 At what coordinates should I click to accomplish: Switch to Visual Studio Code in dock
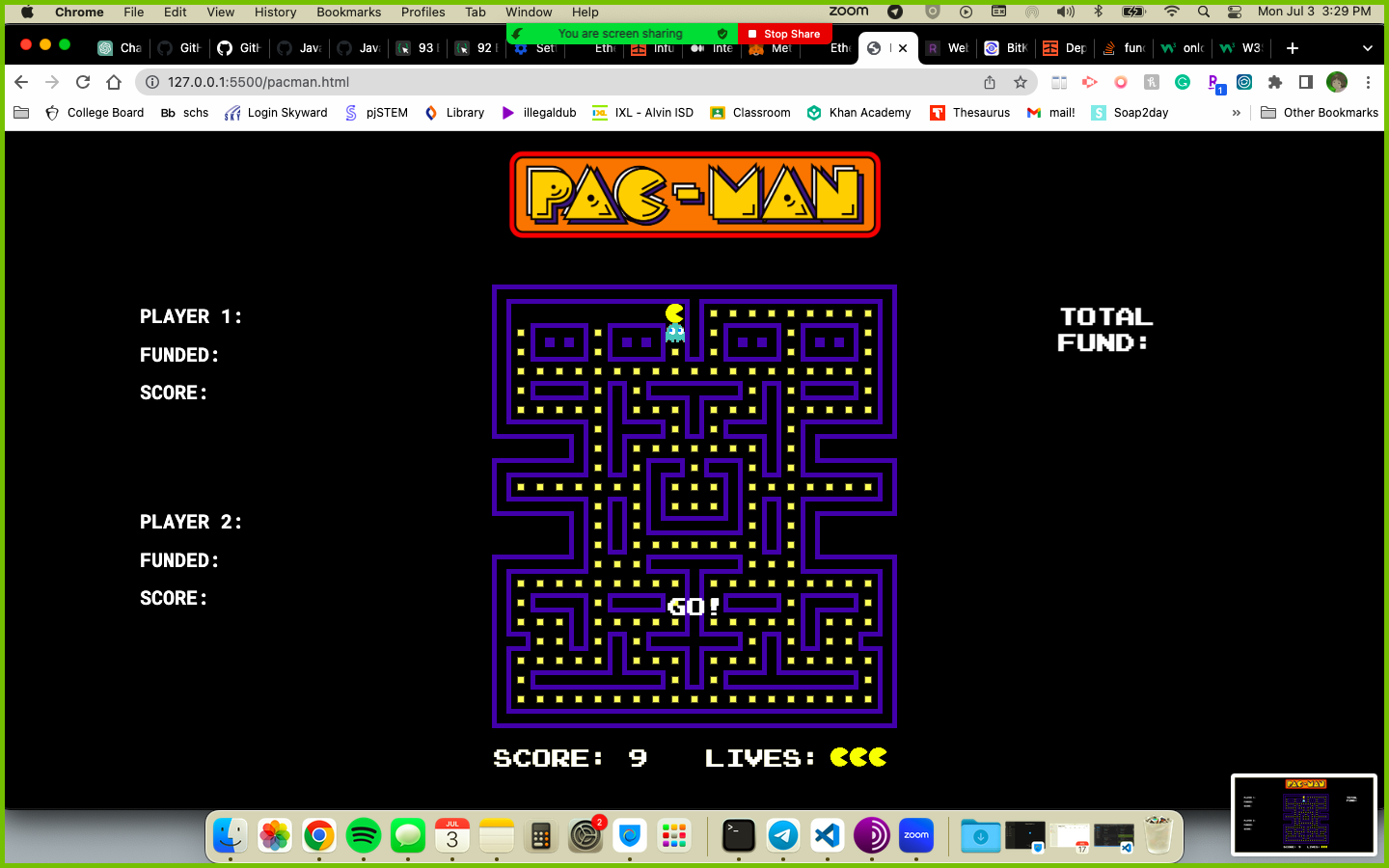tap(828, 835)
